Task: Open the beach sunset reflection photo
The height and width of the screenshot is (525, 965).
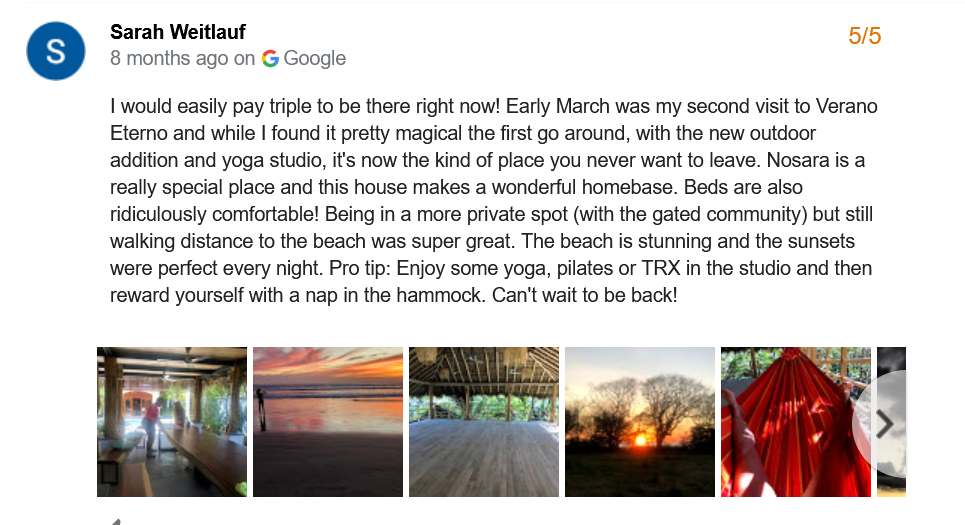Action: [x=328, y=422]
